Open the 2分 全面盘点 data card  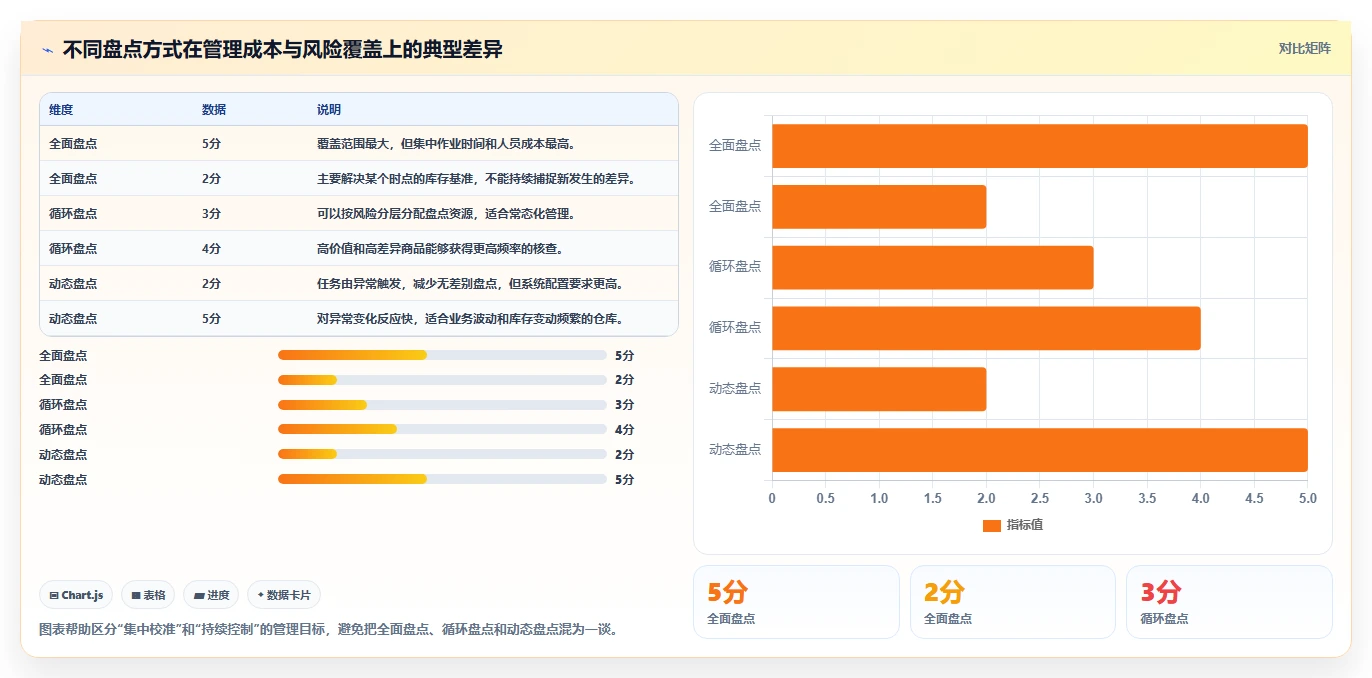[x=1013, y=602]
